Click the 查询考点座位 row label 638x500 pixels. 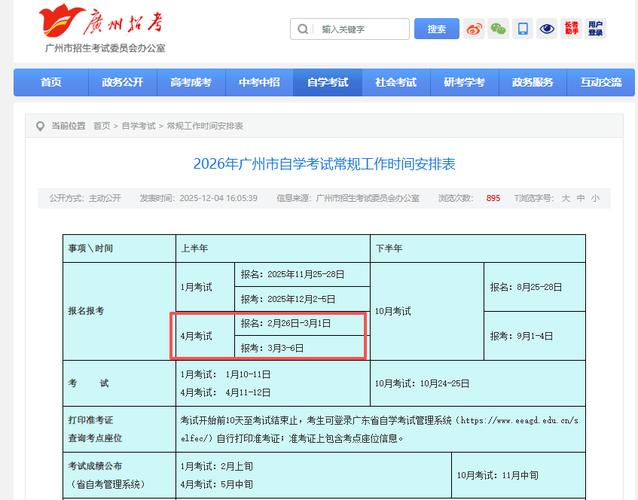[x=95, y=438]
